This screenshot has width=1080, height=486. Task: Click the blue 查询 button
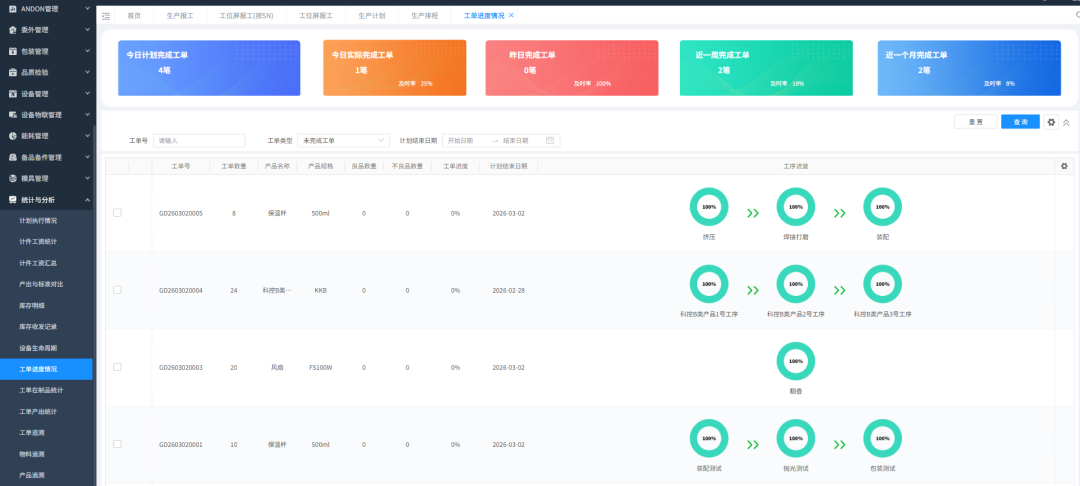pyautogui.click(x=1020, y=122)
